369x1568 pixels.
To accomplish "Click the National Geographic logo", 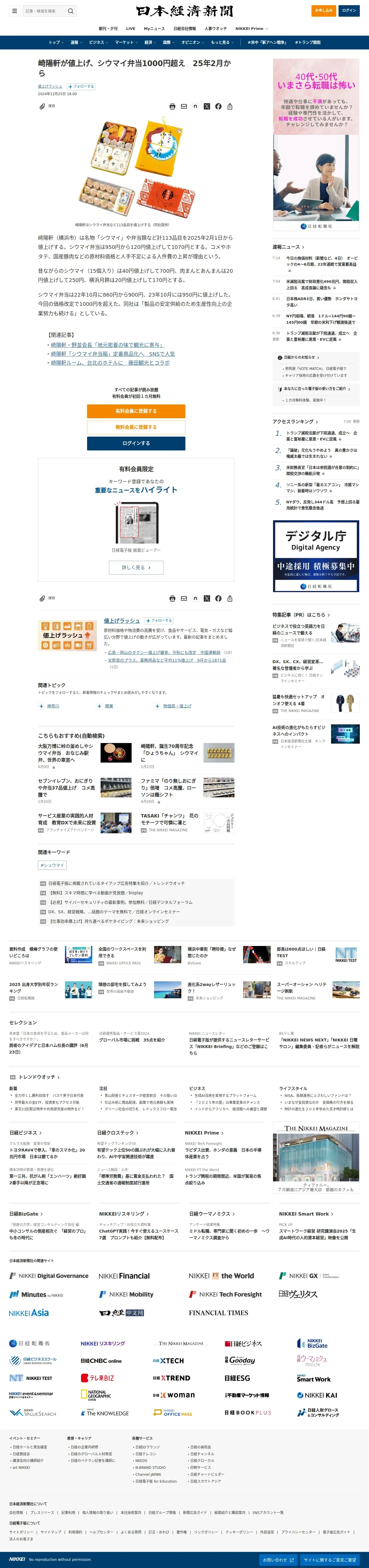I will [x=96, y=1396].
